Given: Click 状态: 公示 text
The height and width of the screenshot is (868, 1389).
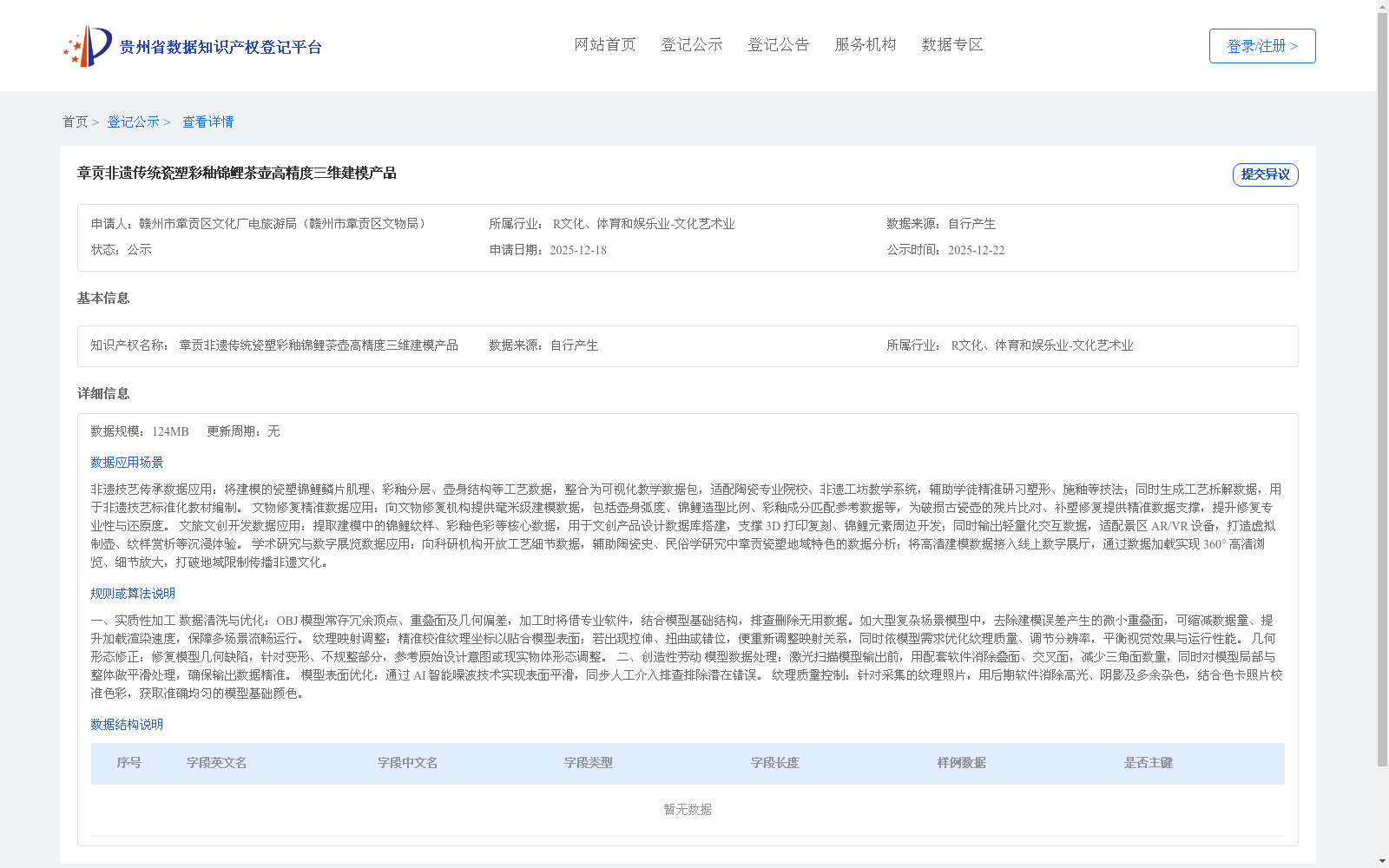Looking at the screenshot, I should 122,250.
